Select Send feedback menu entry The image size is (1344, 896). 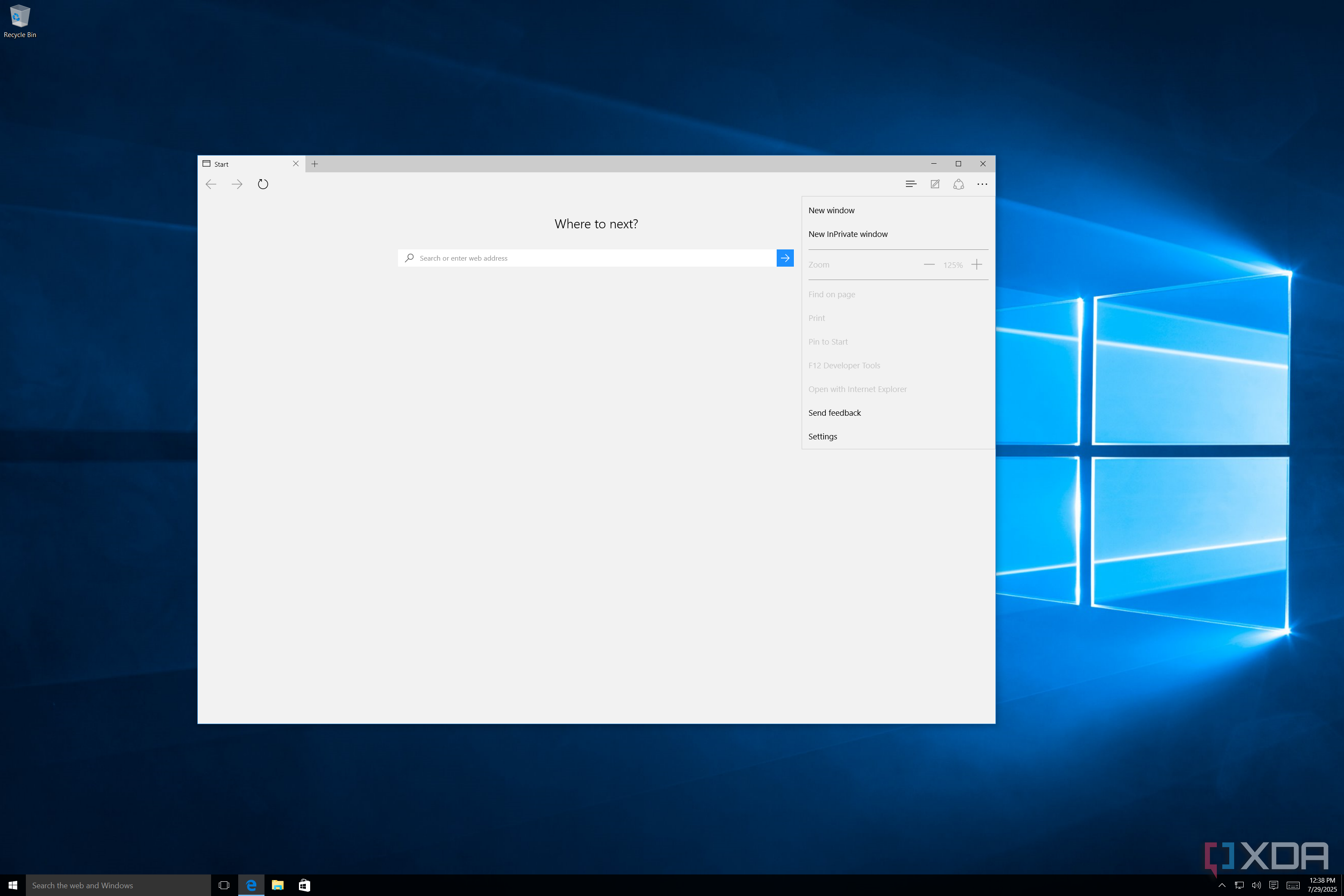coord(898,413)
